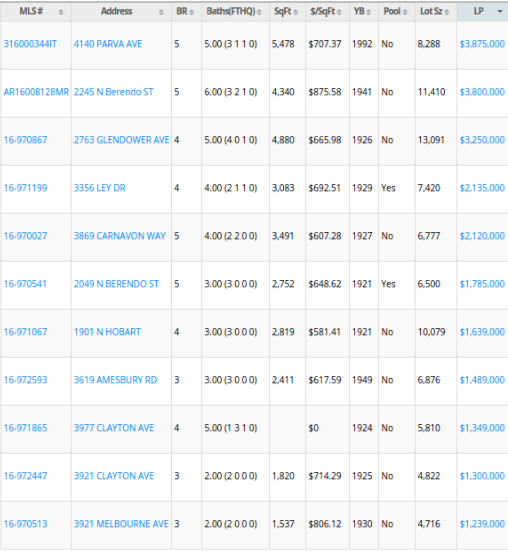The height and width of the screenshot is (552, 508).
Task: Open MLS listing 16-971865
Action: (x=25, y=428)
